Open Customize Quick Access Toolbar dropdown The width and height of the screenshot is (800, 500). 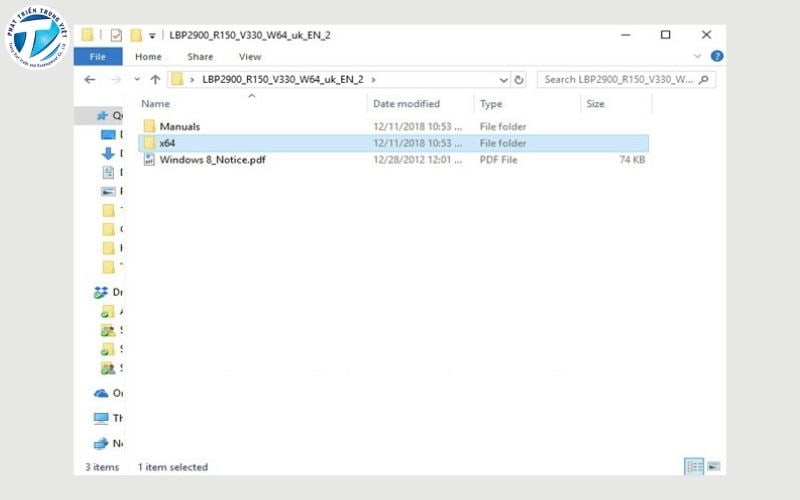coord(152,36)
